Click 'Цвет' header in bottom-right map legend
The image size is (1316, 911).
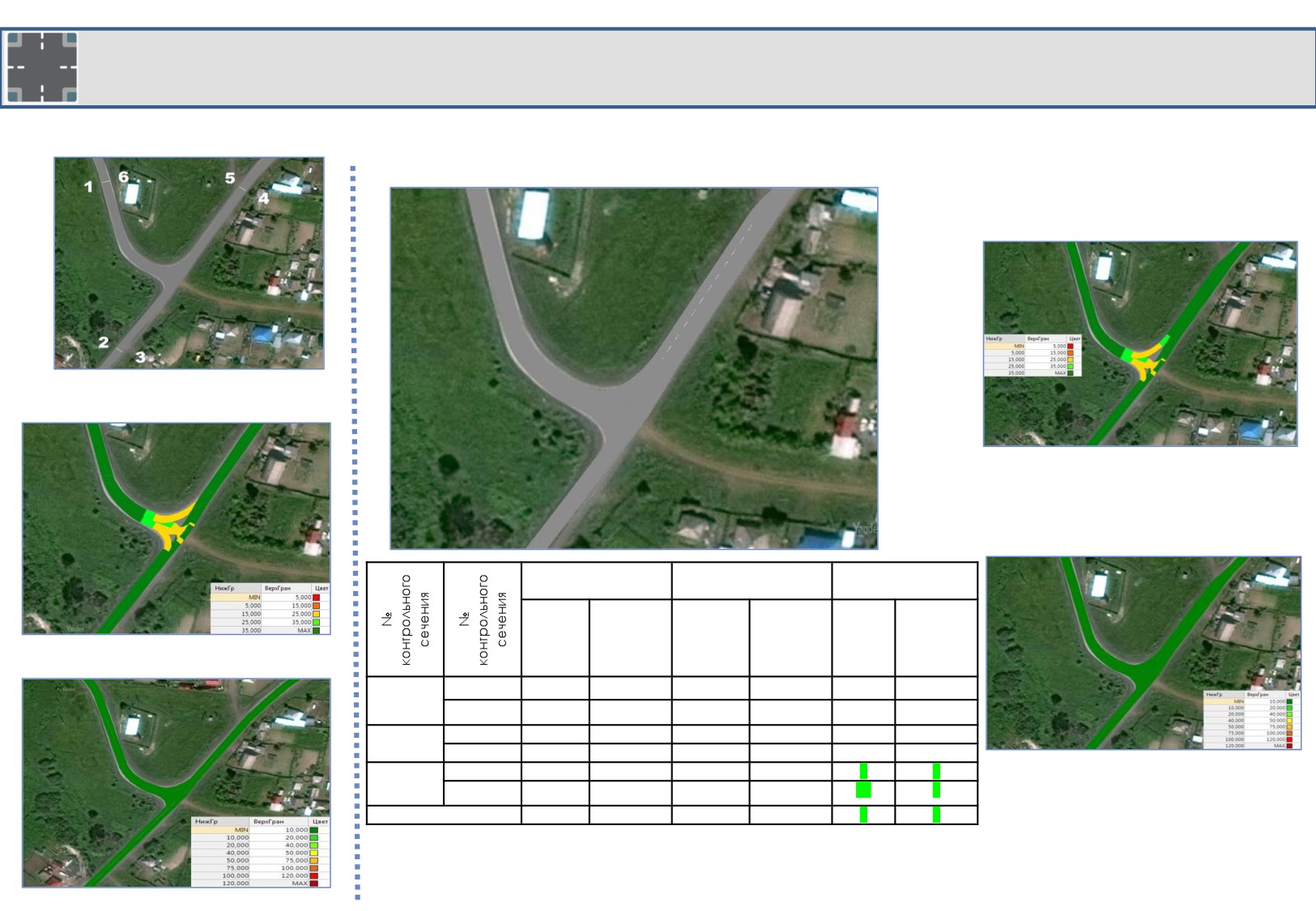[x=1293, y=695]
